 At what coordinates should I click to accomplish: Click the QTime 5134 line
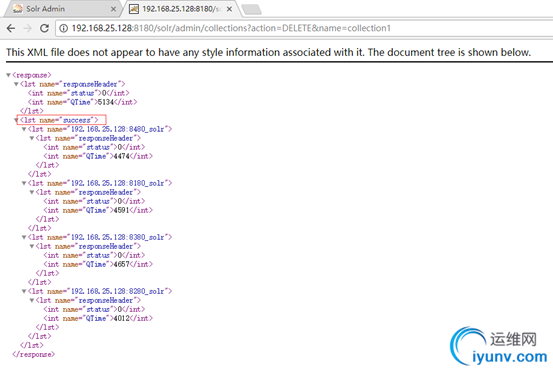point(83,102)
